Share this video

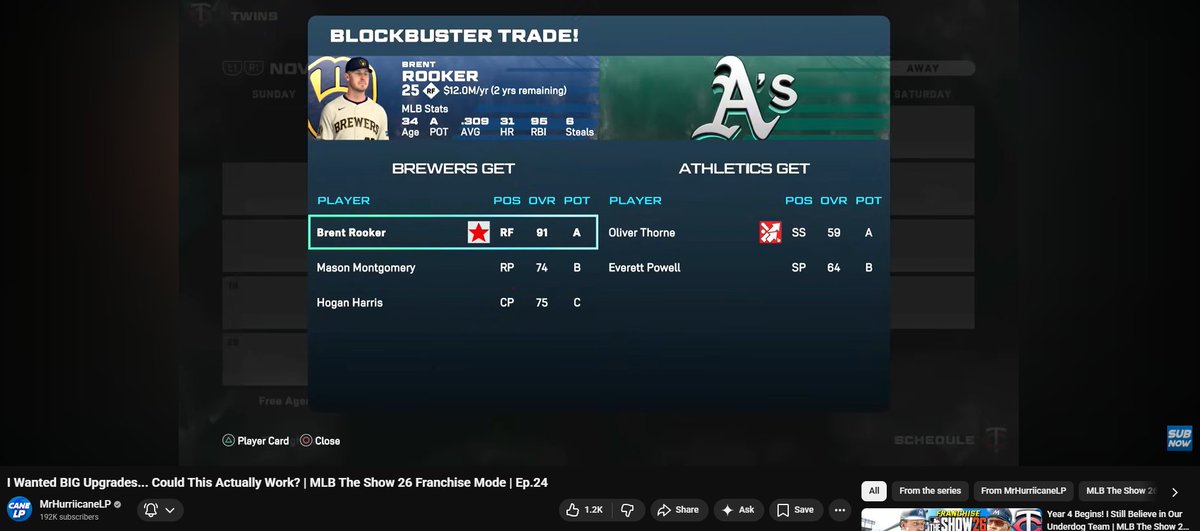[678, 510]
